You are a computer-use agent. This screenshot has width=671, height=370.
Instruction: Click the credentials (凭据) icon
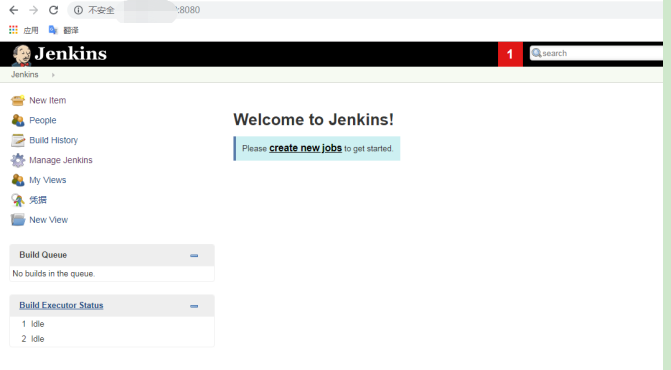tap(18, 200)
